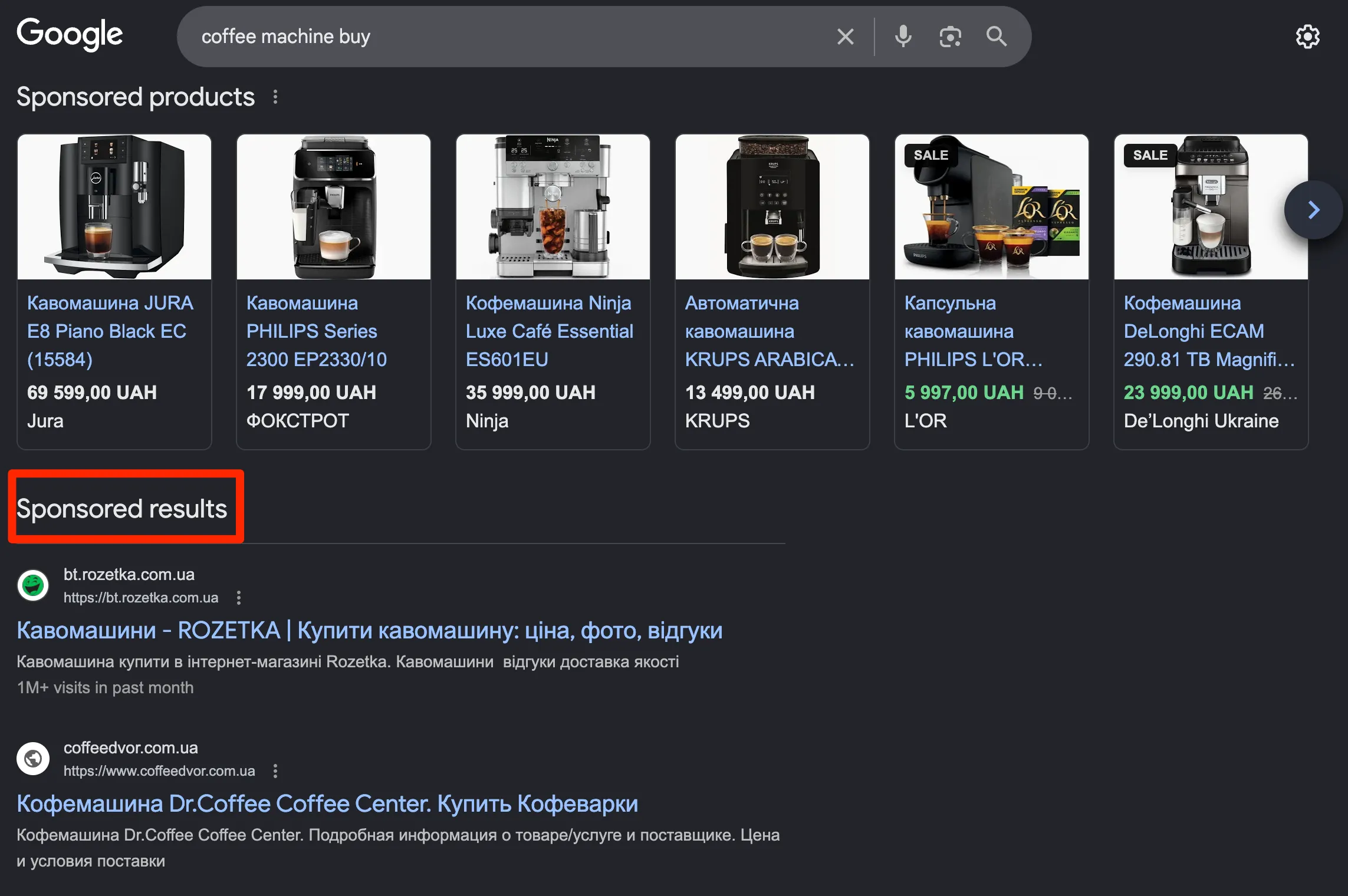Open the PHILIPS L'OR capsule machine image
This screenshot has width=1348, height=896.
click(992, 207)
